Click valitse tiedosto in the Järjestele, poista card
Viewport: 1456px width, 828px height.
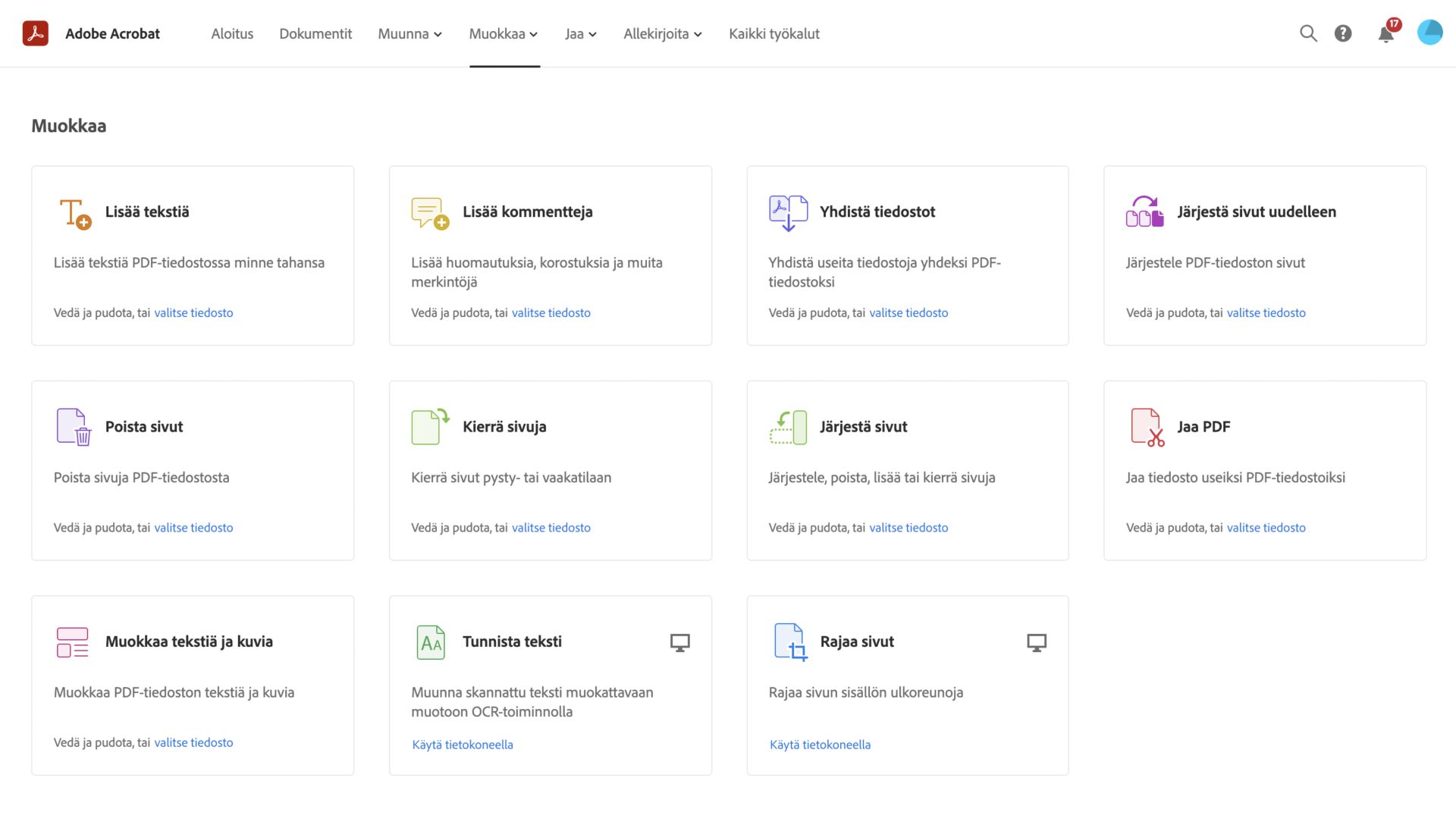pyautogui.click(x=908, y=528)
